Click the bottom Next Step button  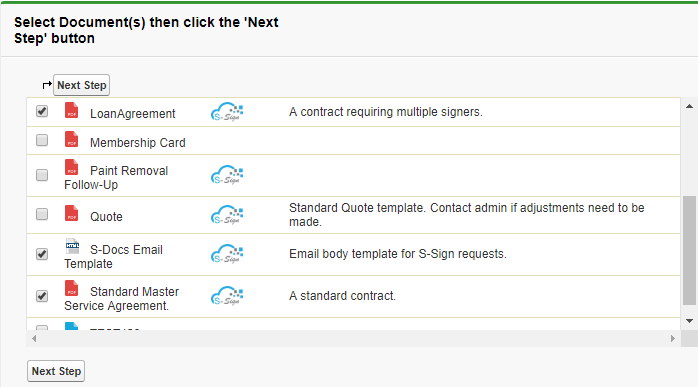click(x=56, y=371)
